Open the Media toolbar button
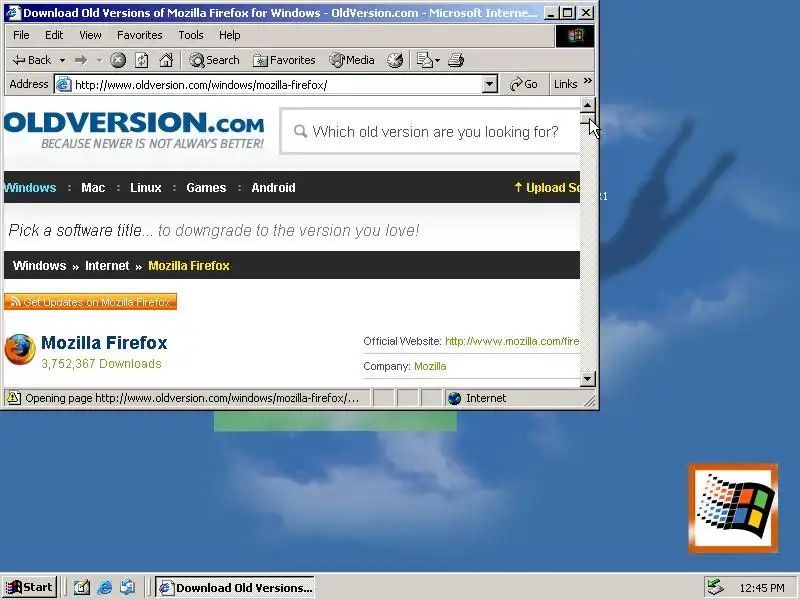 (352, 60)
